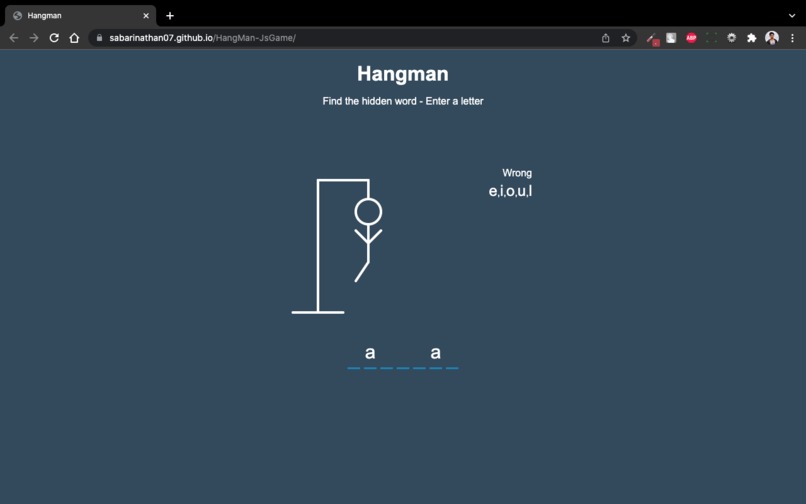Click the browser back arrow
This screenshot has height=504, width=806.
(x=14, y=38)
